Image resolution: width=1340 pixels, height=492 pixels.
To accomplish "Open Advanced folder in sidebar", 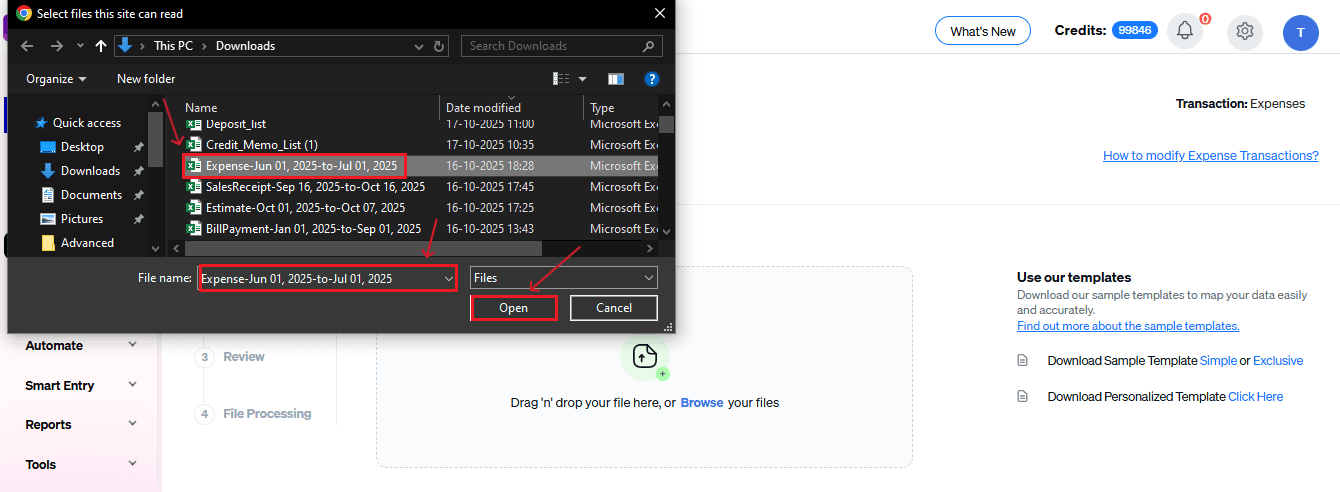I will 77,243.
